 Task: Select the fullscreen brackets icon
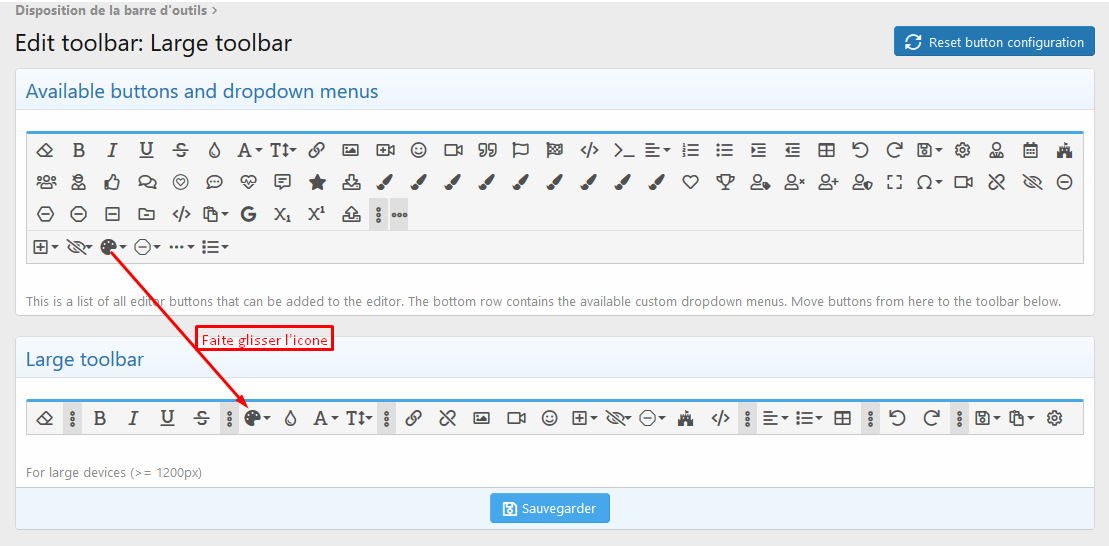895,182
